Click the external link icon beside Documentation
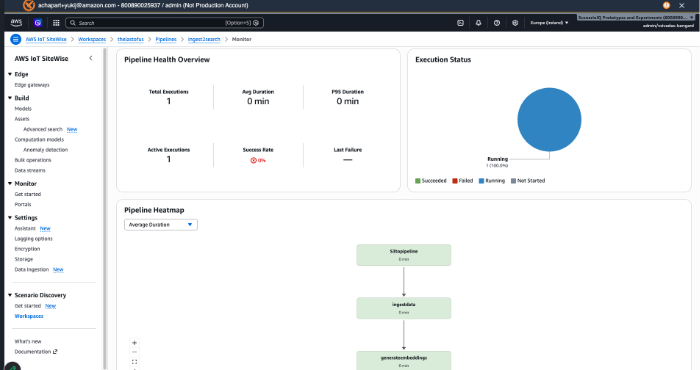Image resolution: width=700 pixels, height=370 pixels. 55,352
